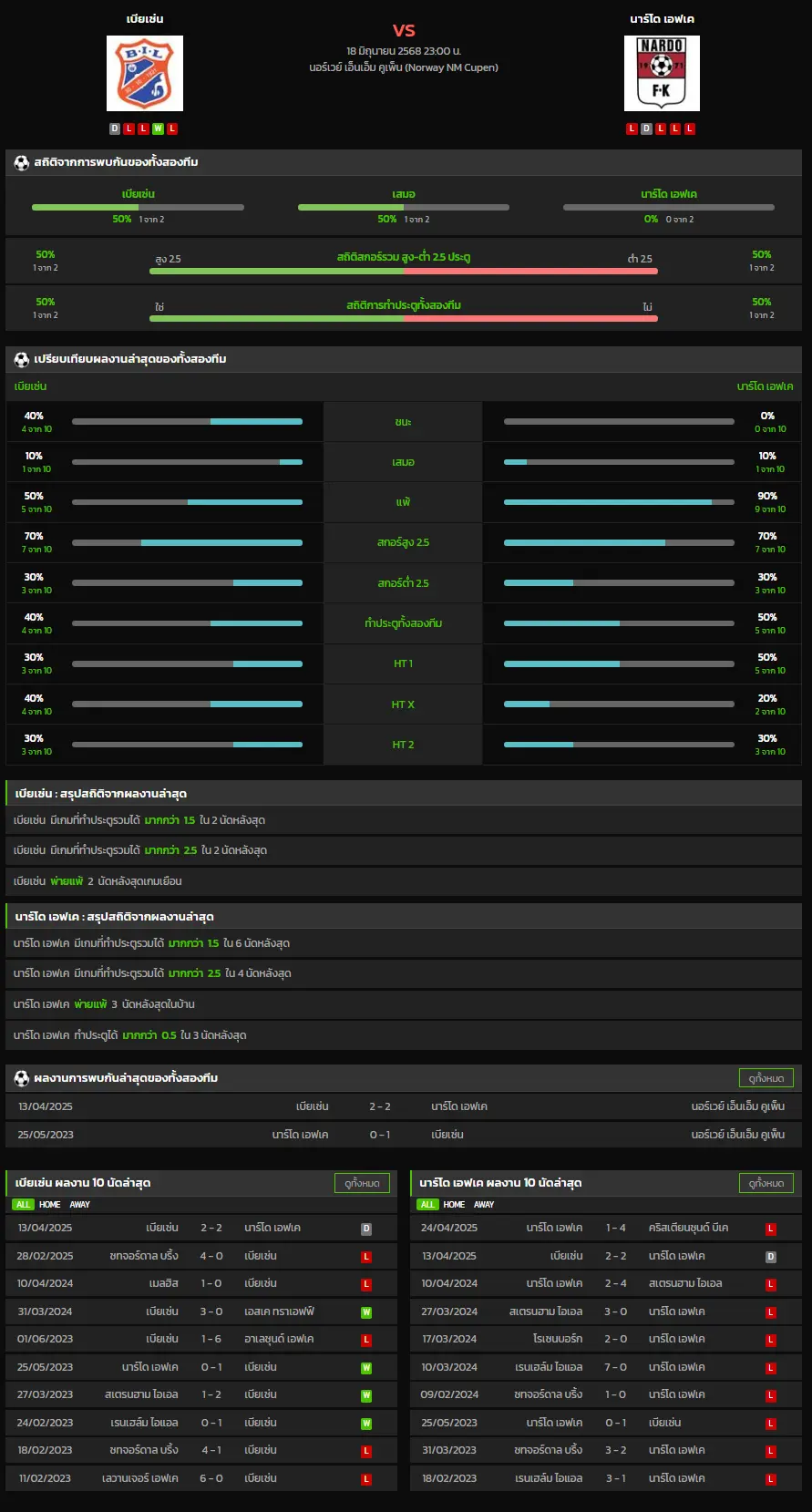
Task: Click L badge on 09/02/2024 row
Action: (x=771, y=1395)
